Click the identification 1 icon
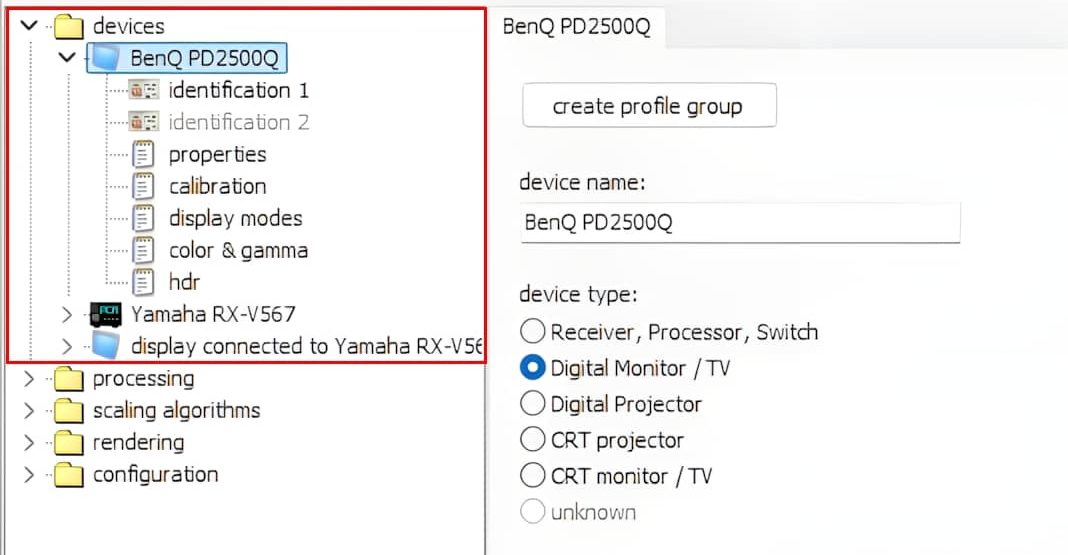 click(x=144, y=90)
